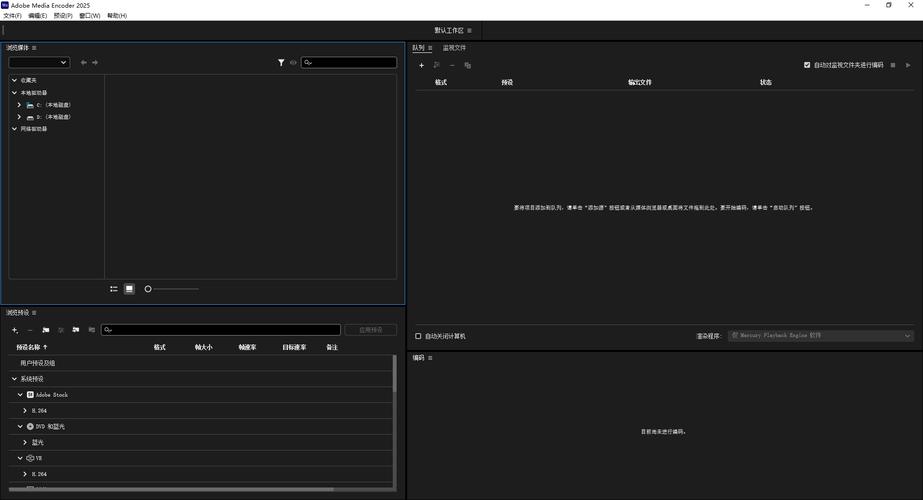923x500 pixels.
Task: Click the C: local disk drive icon
Action: [x=30, y=105]
